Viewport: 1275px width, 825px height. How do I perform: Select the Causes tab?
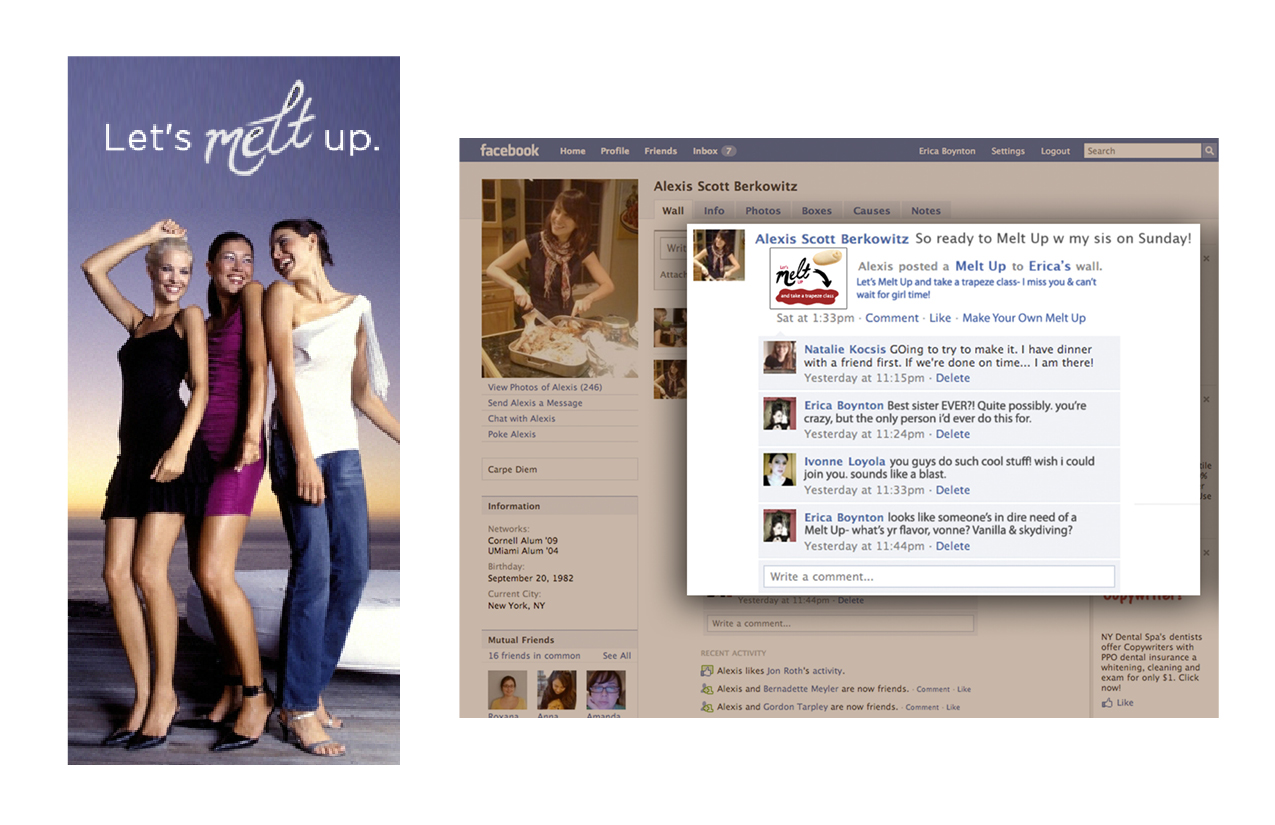point(871,211)
